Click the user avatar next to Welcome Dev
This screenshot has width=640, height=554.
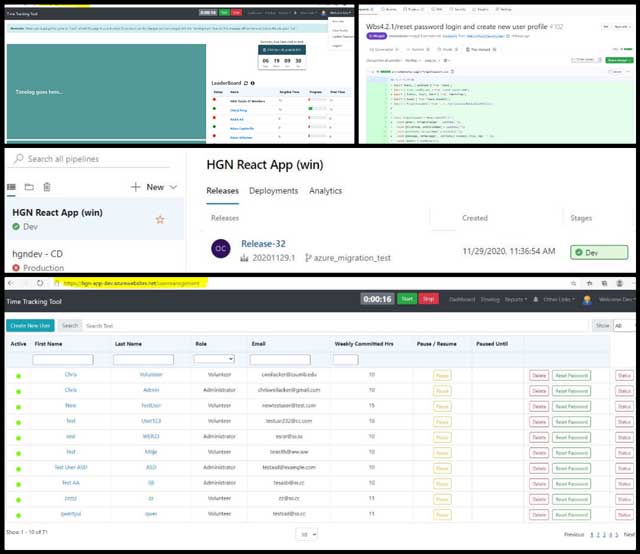(587, 298)
